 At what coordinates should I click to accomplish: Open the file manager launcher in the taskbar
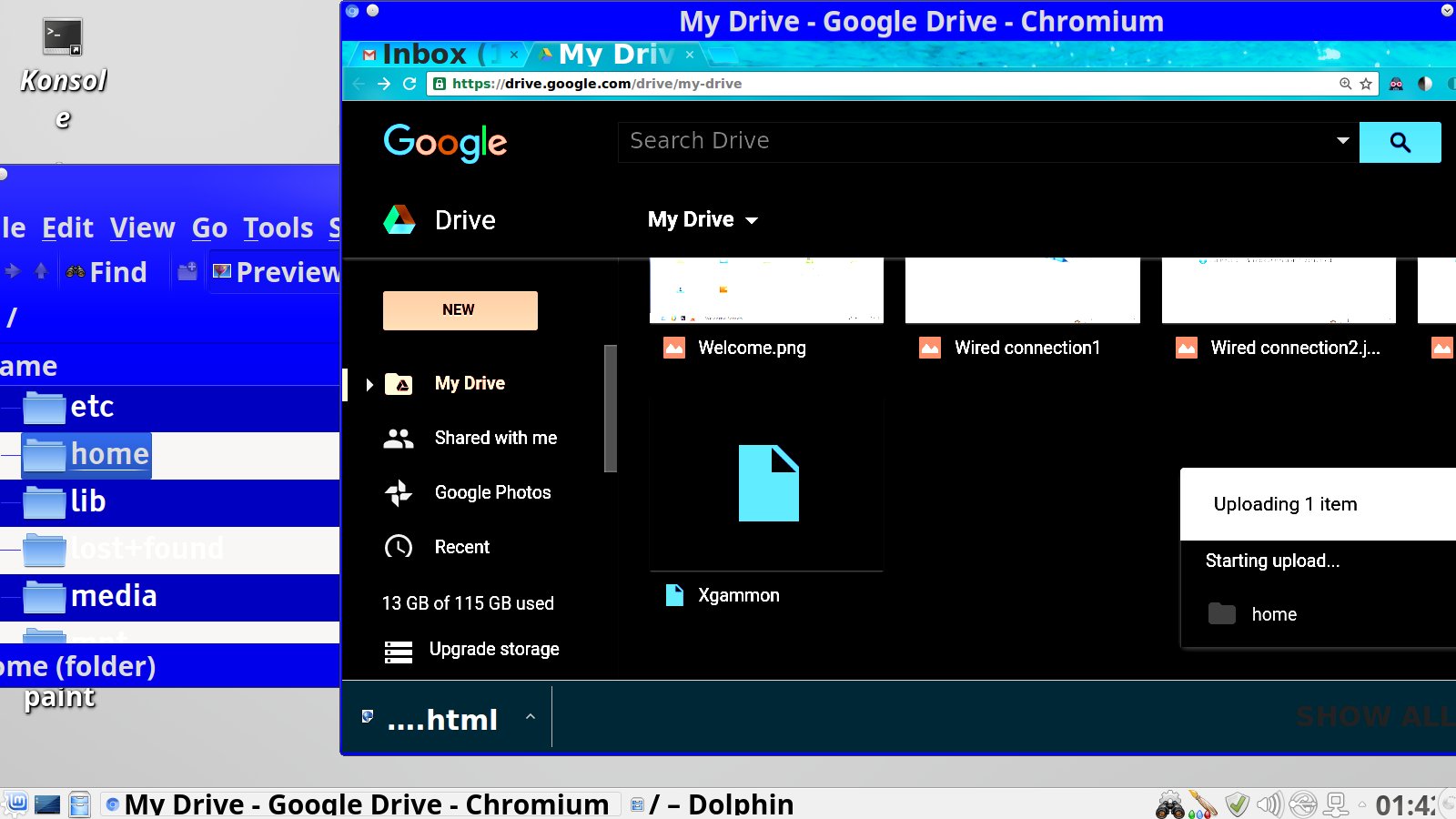click(x=80, y=804)
